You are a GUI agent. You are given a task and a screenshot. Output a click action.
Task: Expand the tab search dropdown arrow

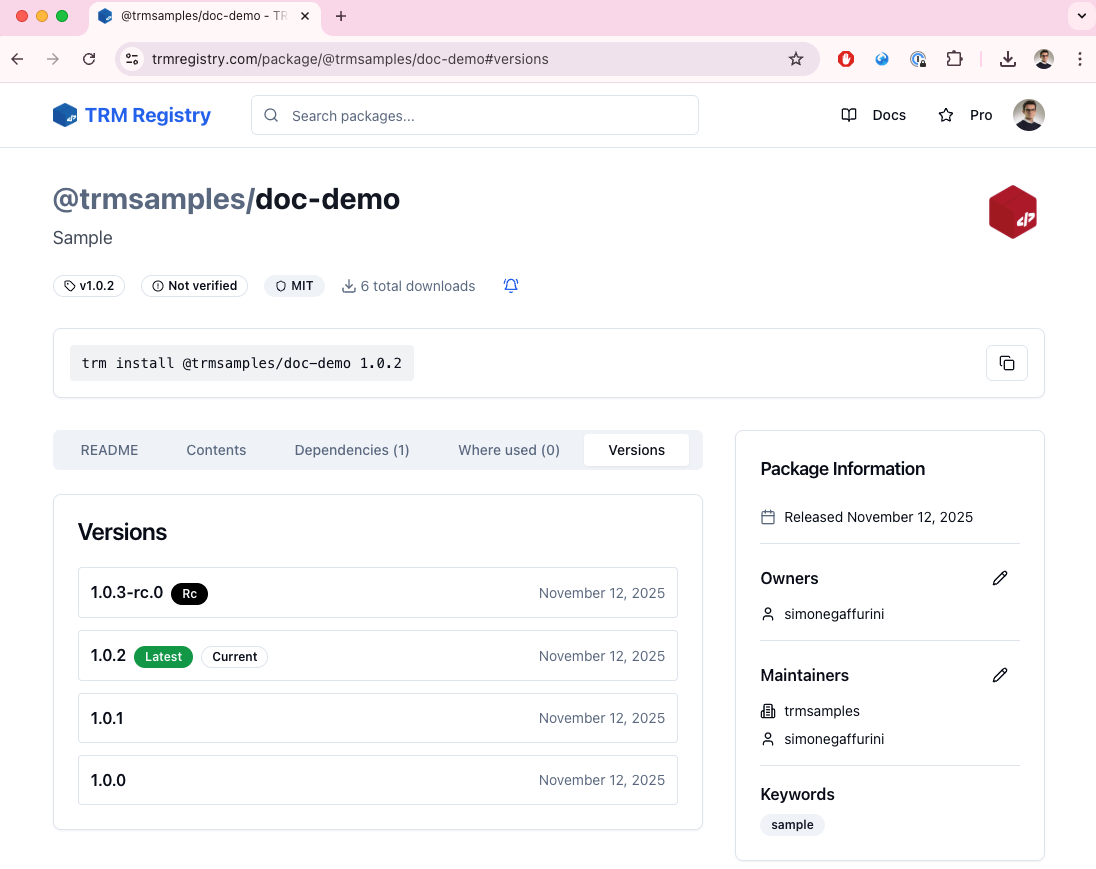coord(1081,16)
